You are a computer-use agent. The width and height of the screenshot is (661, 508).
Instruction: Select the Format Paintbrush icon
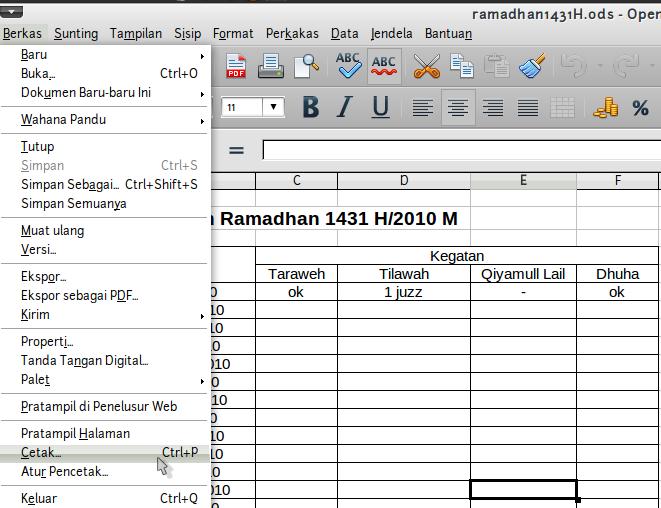coord(532,67)
